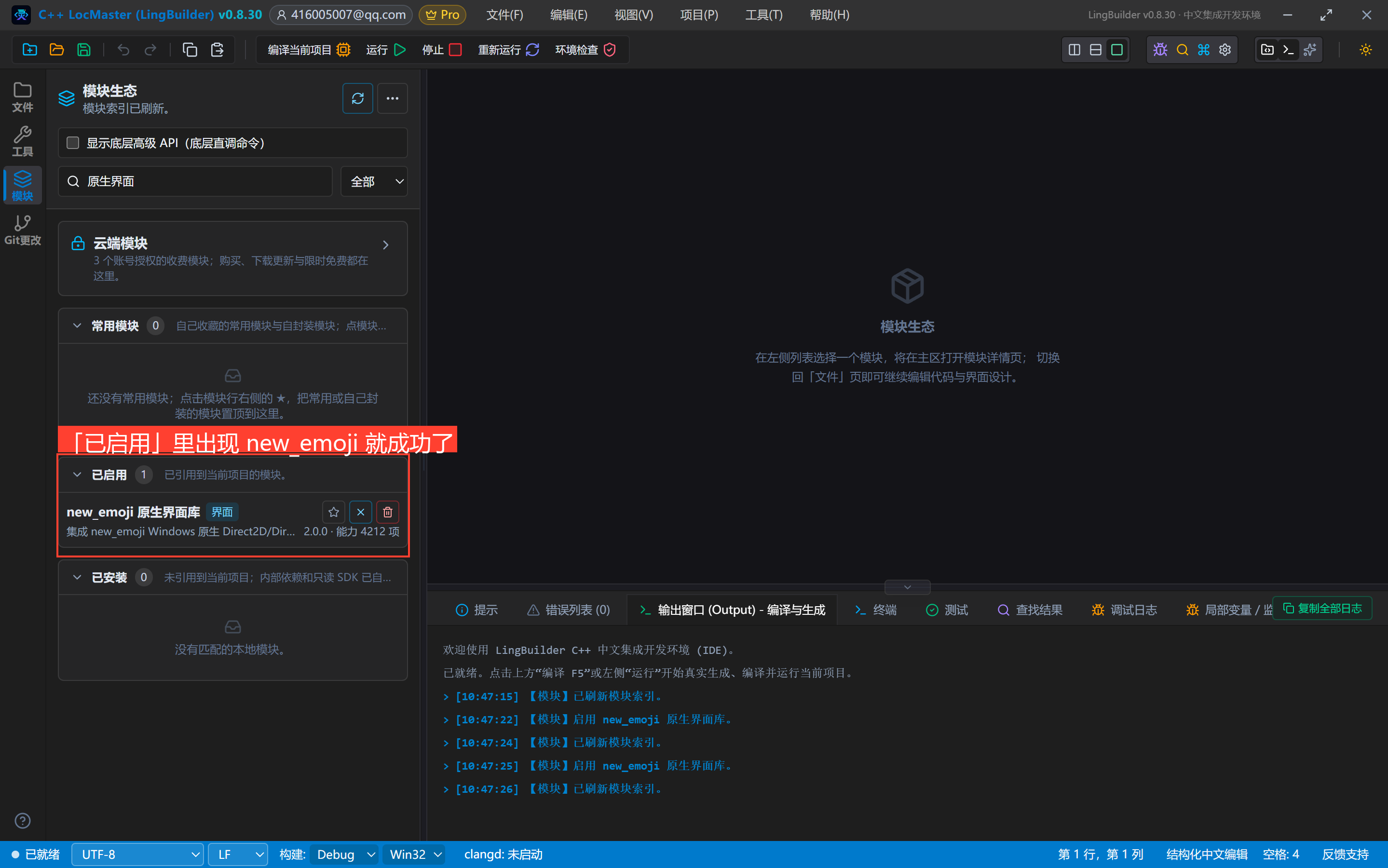This screenshot has height=868, width=1388.
Task: Open the Git更改 sidebar panel
Action: (x=22, y=230)
